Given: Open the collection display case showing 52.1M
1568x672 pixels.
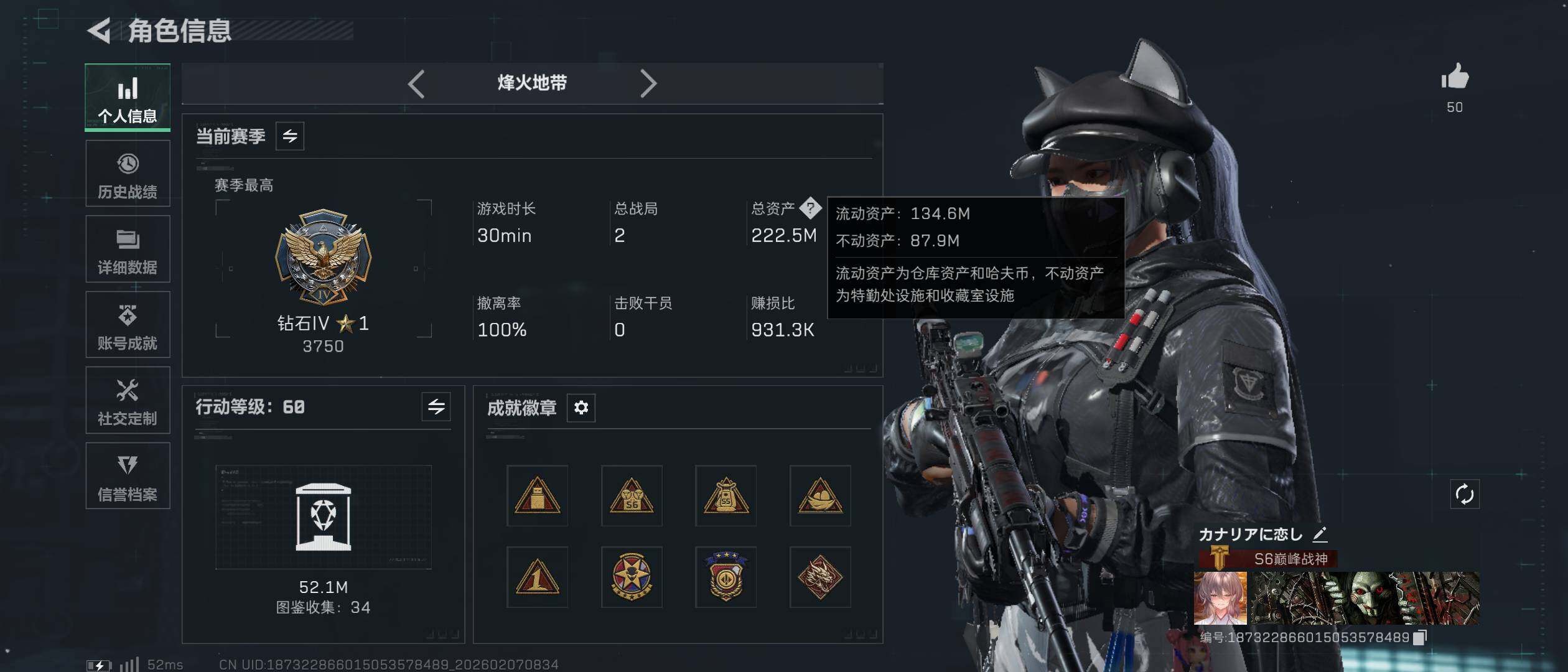Looking at the screenshot, I should coord(323,517).
